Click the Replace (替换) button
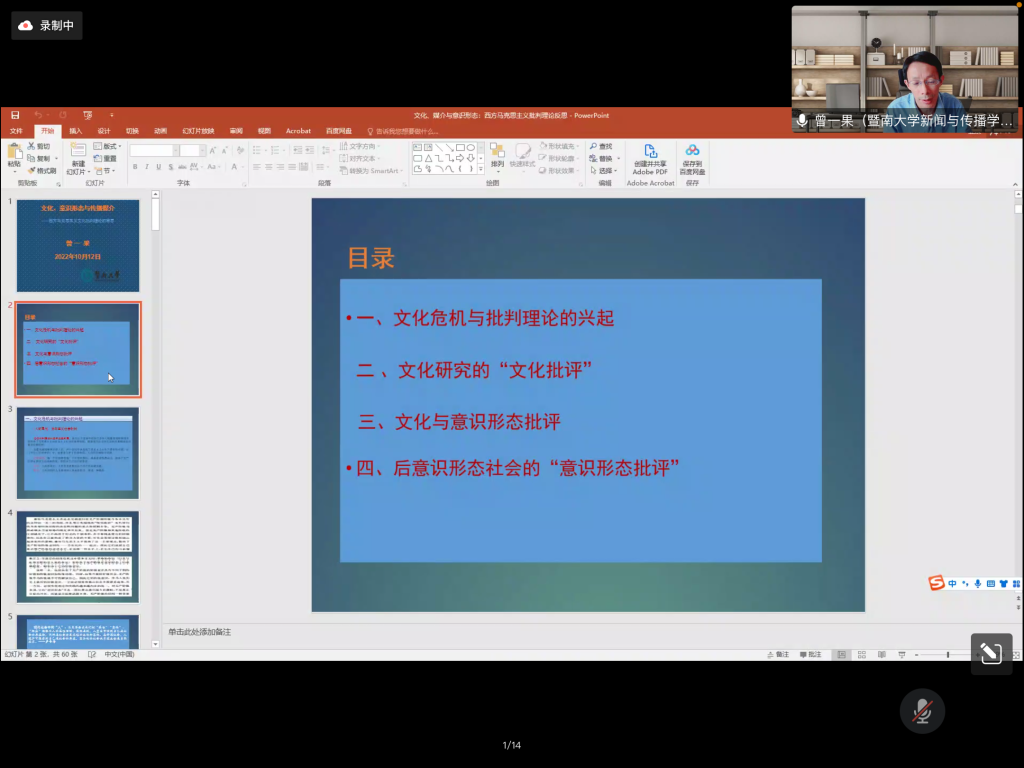The width and height of the screenshot is (1024, 768). click(x=602, y=158)
